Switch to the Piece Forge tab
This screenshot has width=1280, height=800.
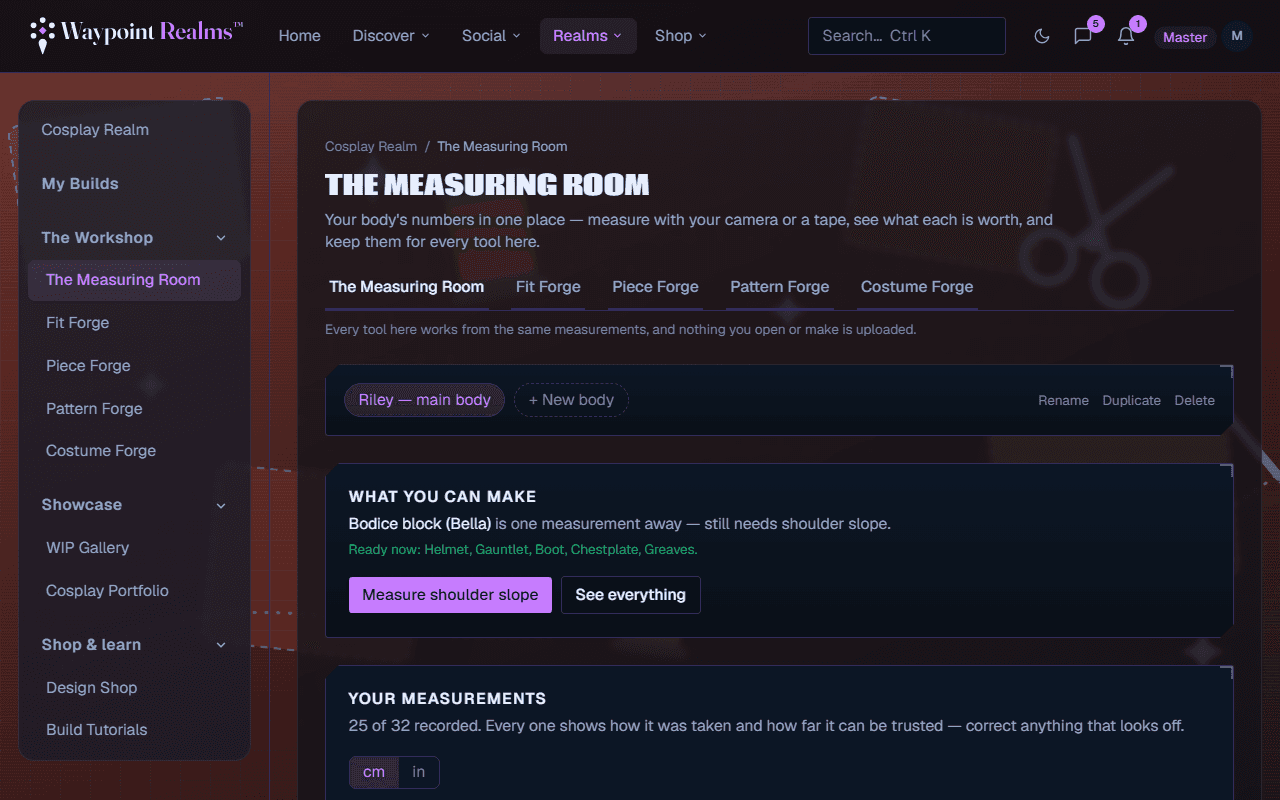pyautogui.click(x=655, y=287)
